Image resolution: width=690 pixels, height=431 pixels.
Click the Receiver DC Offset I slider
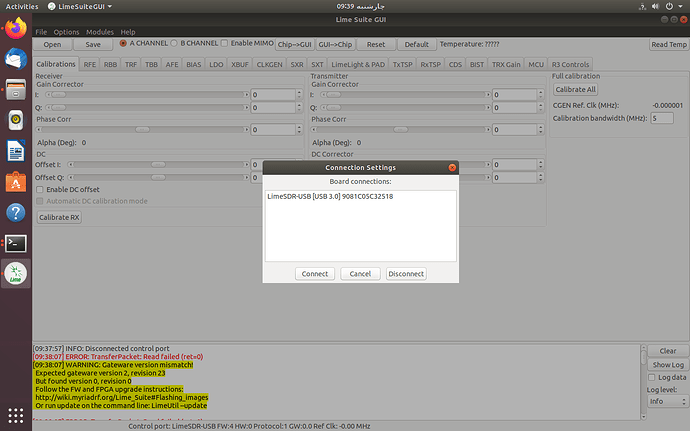click(x=158, y=165)
